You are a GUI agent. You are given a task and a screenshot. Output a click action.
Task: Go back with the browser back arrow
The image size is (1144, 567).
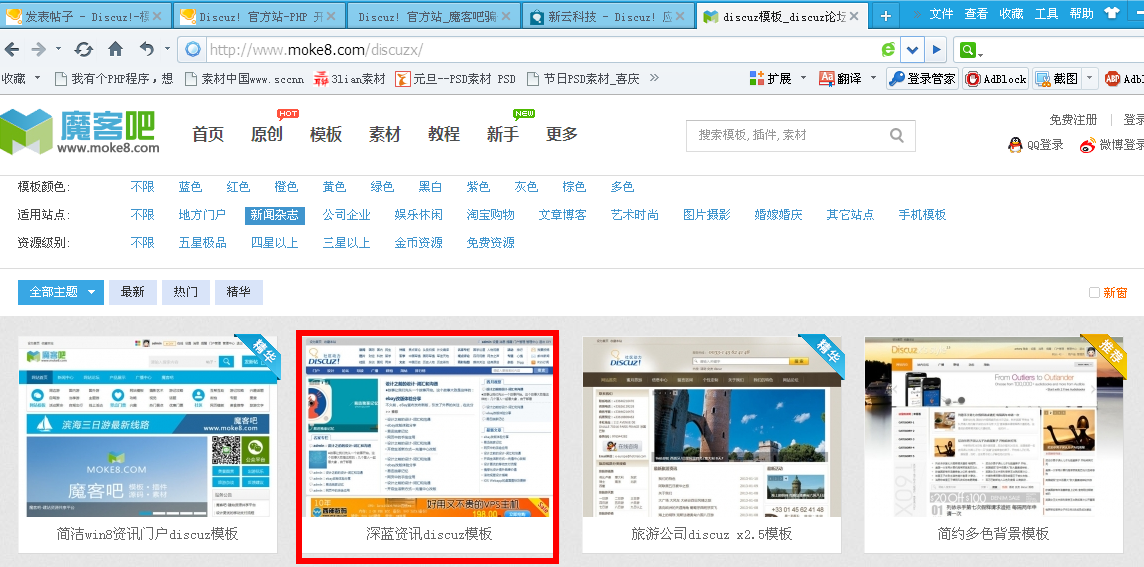tap(11, 50)
